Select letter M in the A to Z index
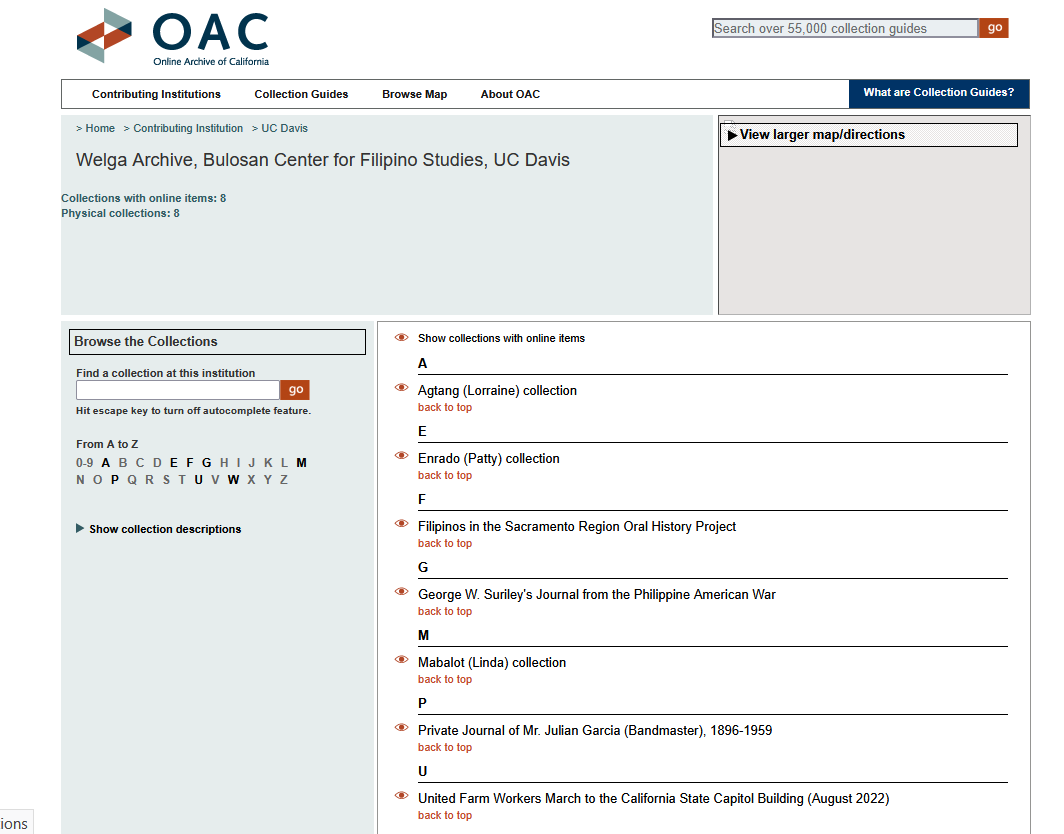The image size is (1064, 834). [x=301, y=462]
